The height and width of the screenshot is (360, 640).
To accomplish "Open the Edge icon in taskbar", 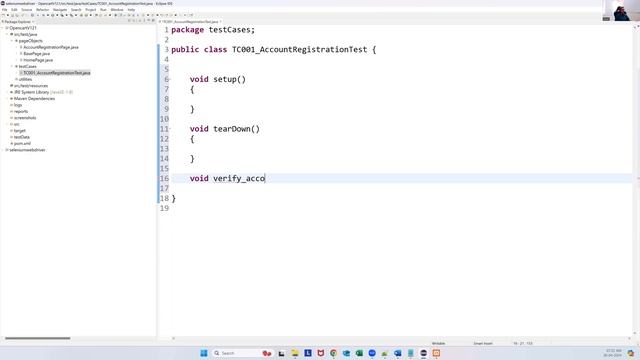I will point(346,353).
